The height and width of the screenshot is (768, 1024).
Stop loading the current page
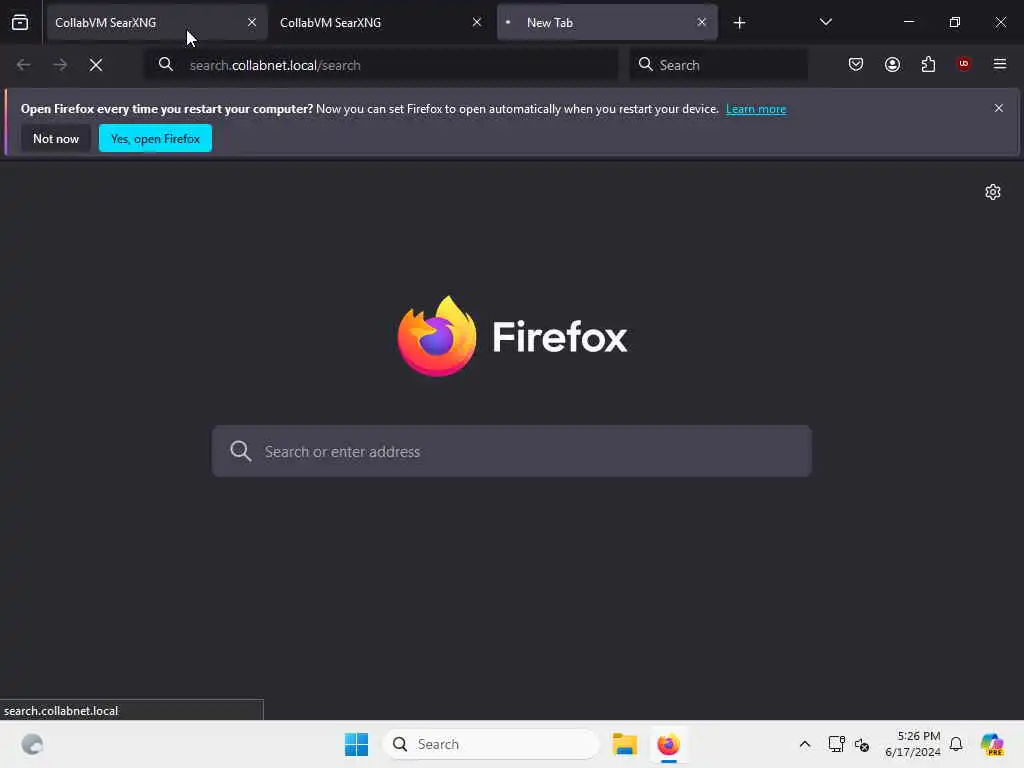[96, 65]
